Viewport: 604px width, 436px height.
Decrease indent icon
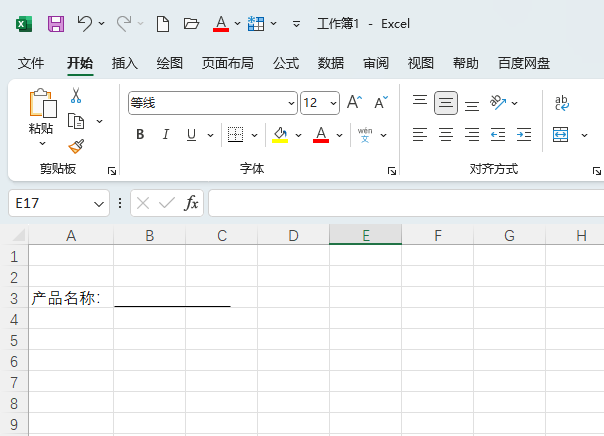coord(498,134)
